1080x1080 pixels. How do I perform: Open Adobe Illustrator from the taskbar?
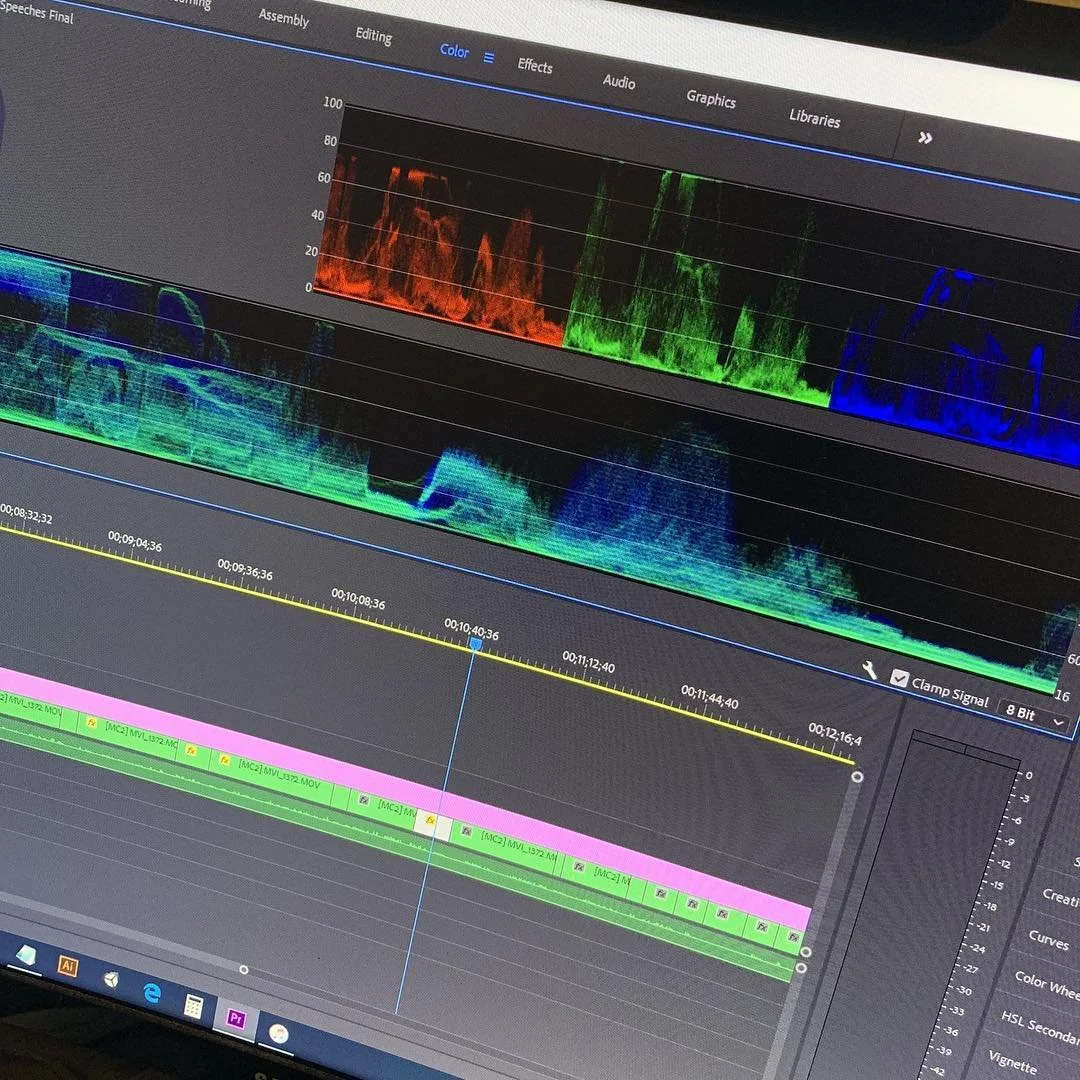[x=68, y=966]
